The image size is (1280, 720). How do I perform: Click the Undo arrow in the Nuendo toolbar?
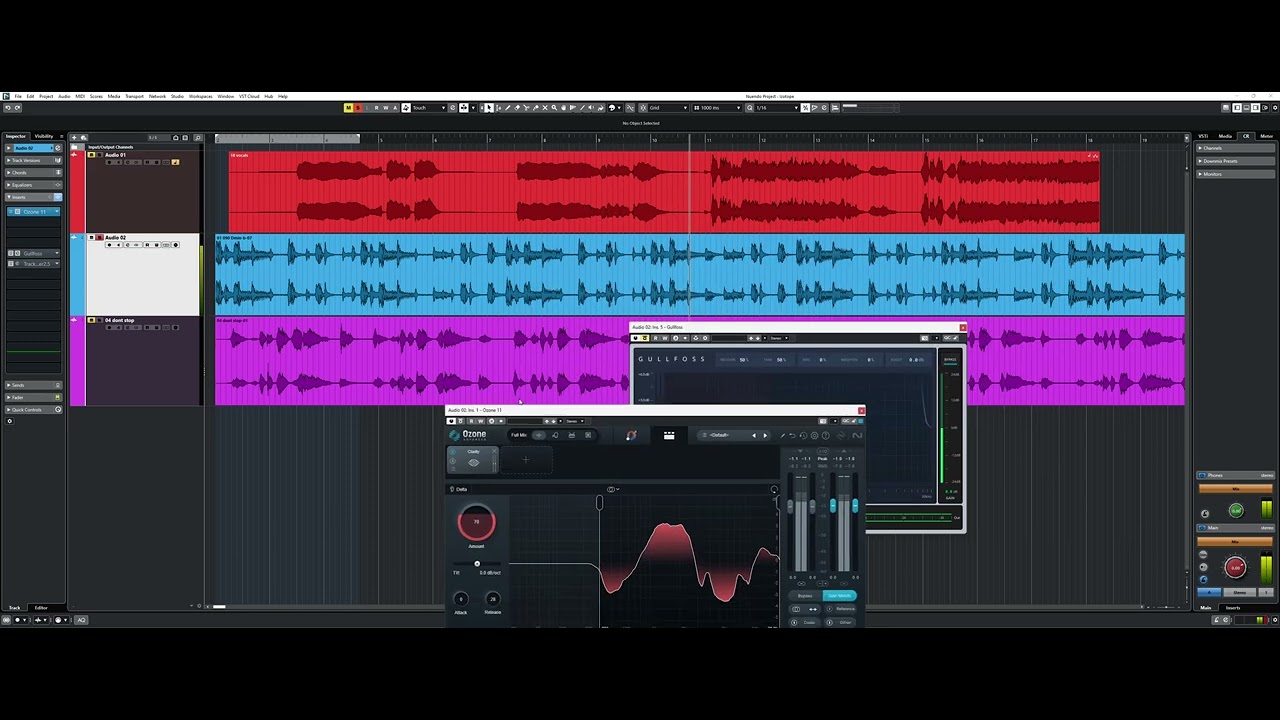click(6, 107)
